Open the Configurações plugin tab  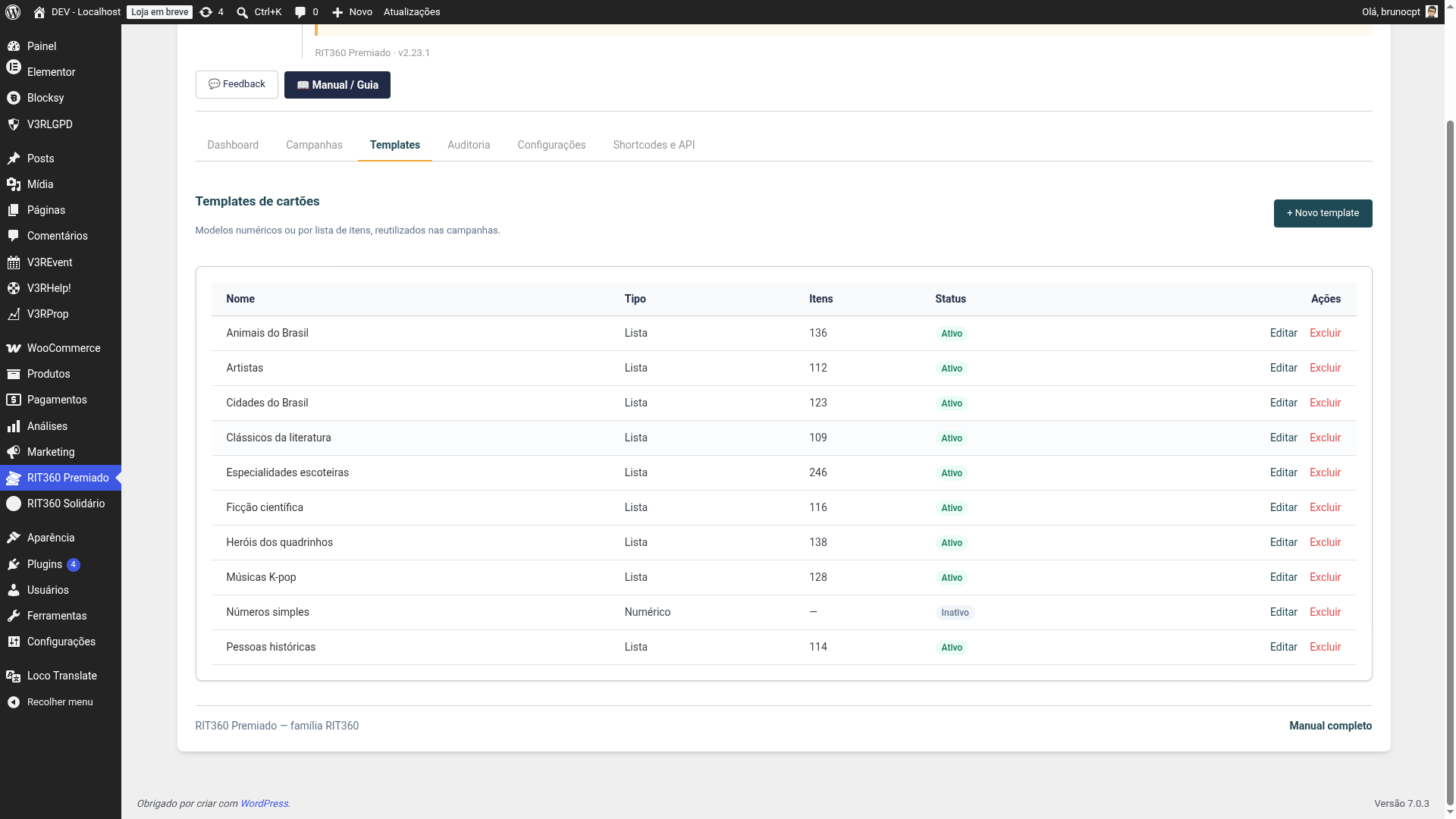[x=551, y=145]
